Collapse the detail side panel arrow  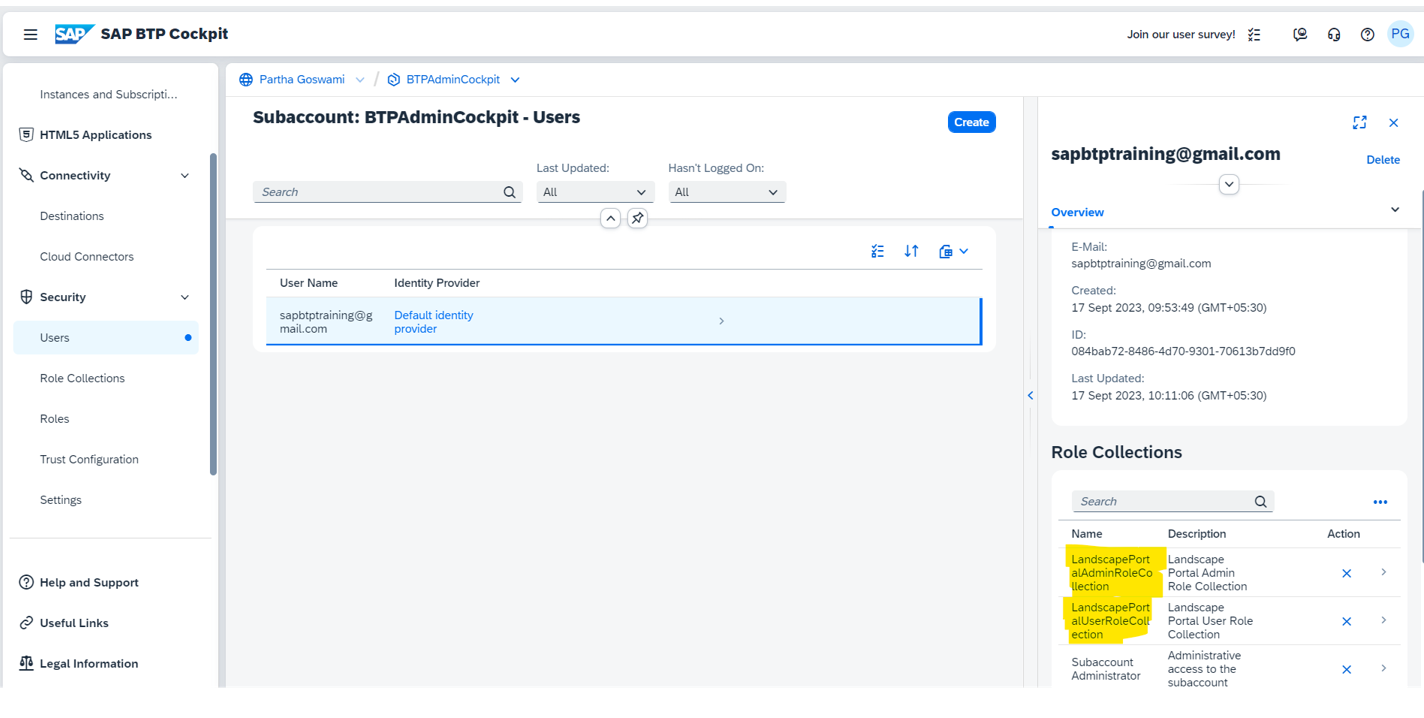[x=1030, y=395]
